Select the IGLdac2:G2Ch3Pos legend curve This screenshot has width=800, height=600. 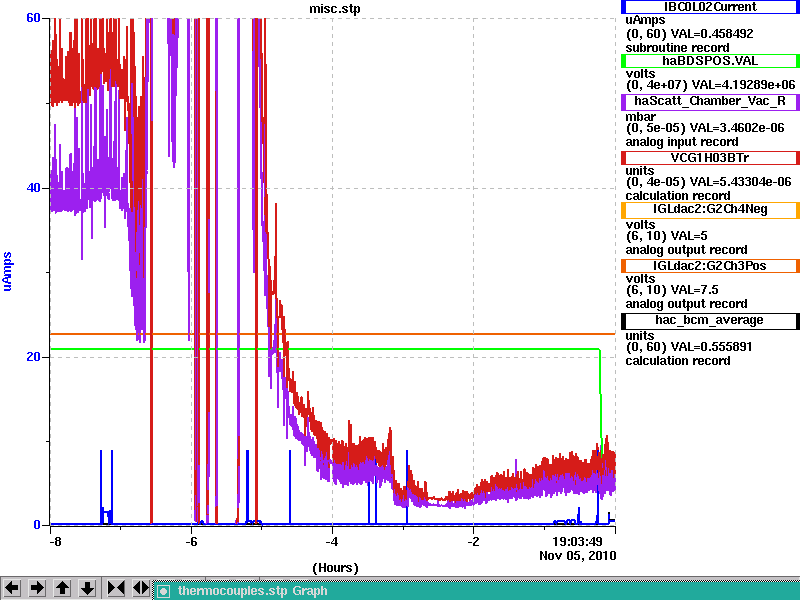[710, 266]
